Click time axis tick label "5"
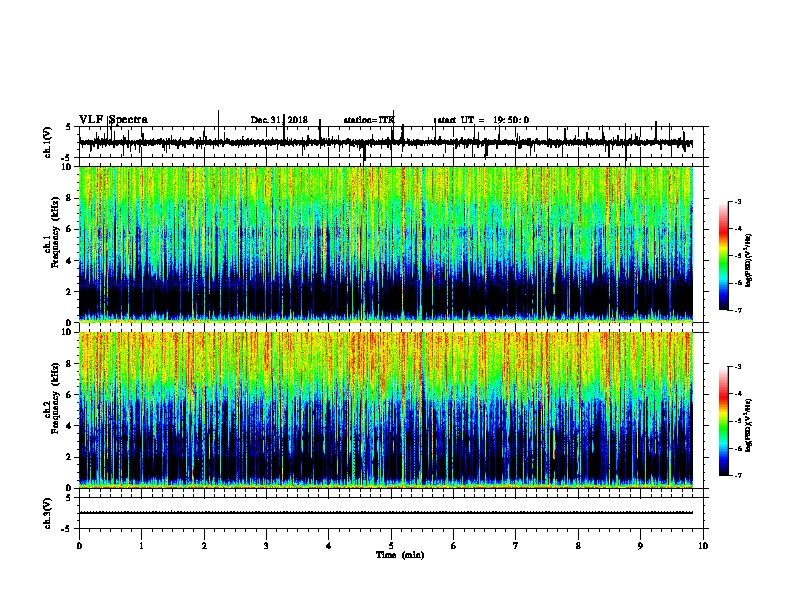The height and width of the screenshot is (612, 792). pos(391,546)
